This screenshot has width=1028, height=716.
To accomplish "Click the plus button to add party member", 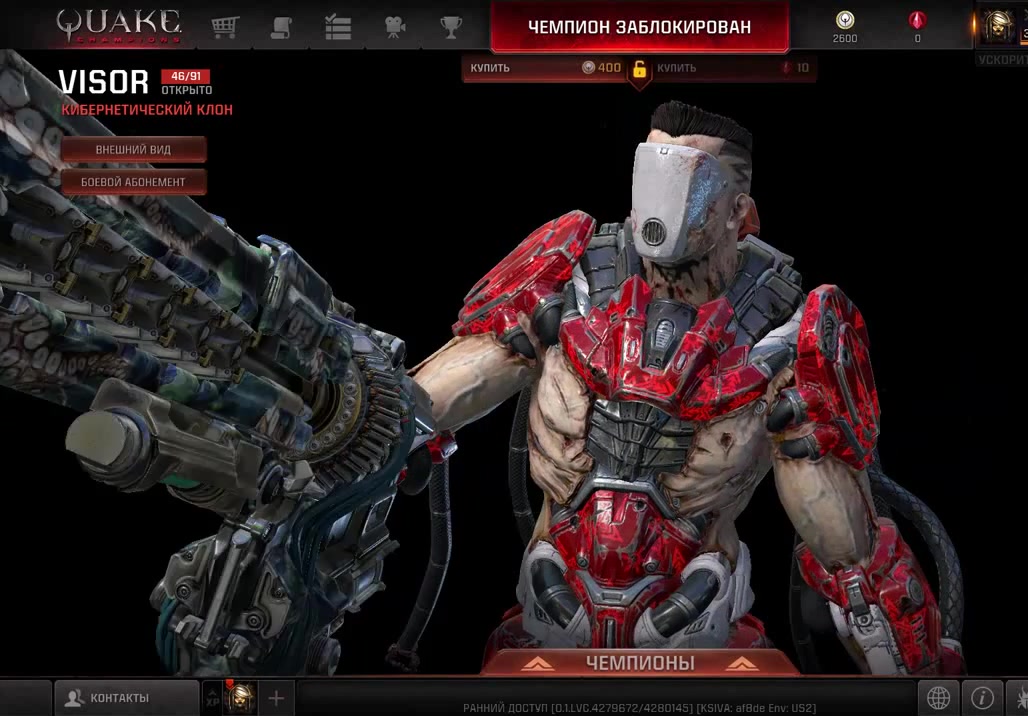I will (277, 697).
